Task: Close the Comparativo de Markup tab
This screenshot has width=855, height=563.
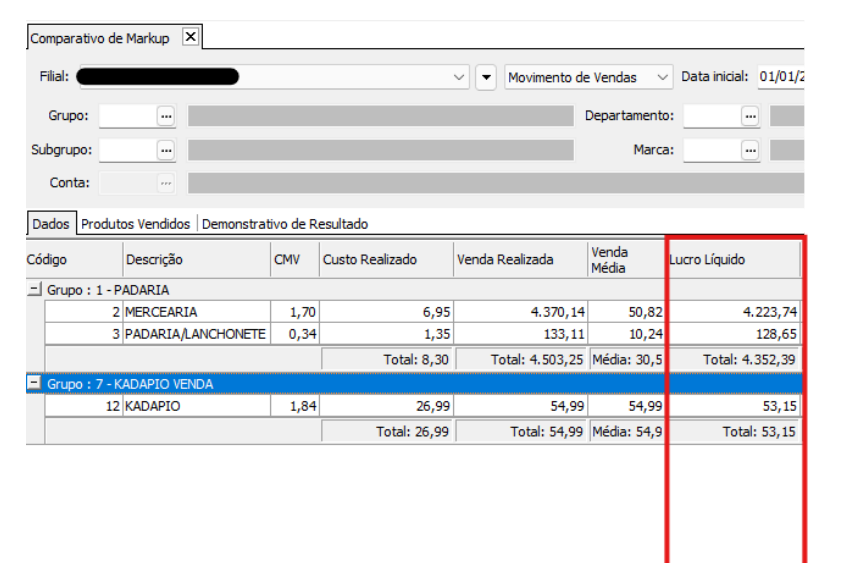Action: 191,37
